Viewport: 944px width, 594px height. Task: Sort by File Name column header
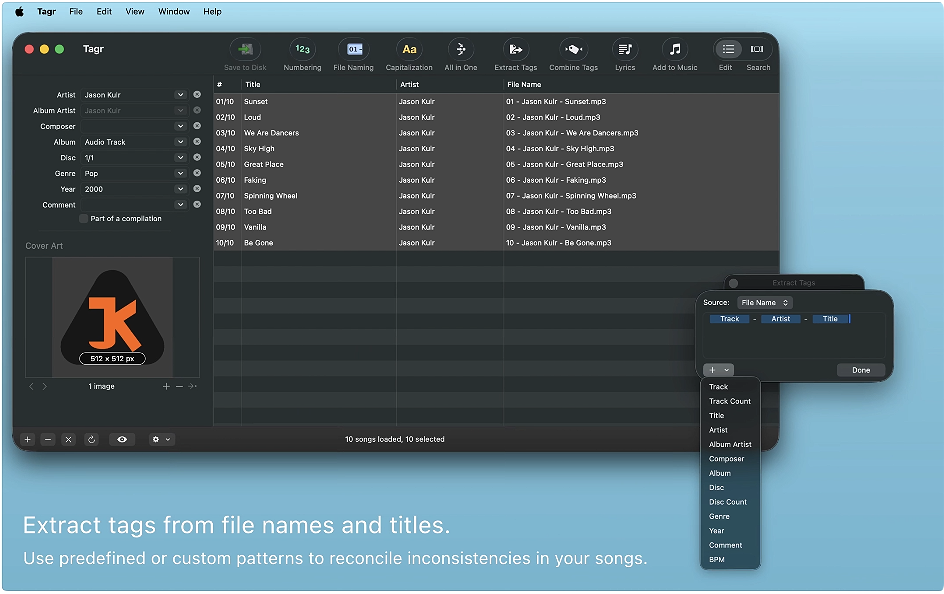(x=641, y=84)
